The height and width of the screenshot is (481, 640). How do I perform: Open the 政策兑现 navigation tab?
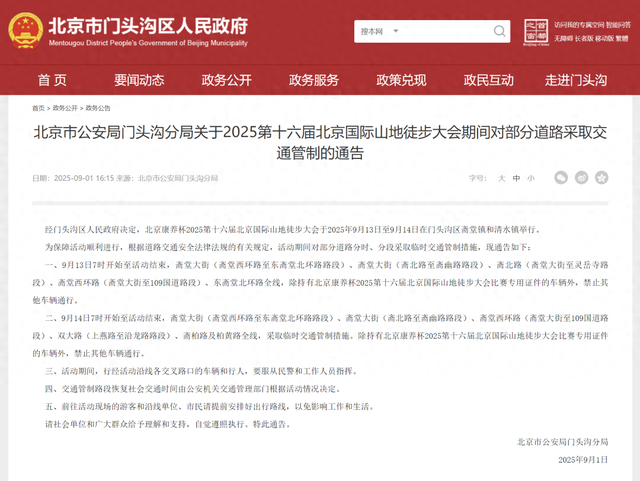(401, 80)
